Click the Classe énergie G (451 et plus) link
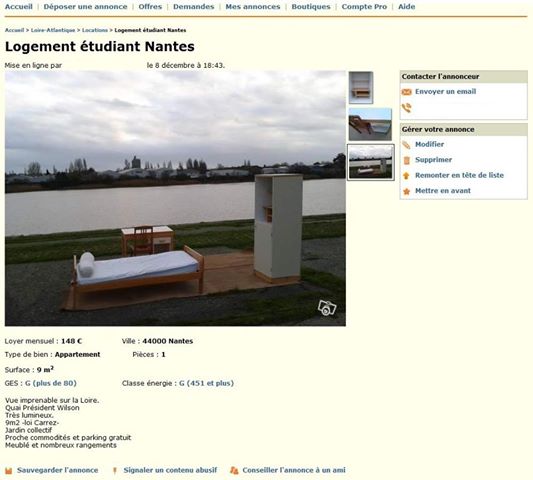This screenshot has height=480, width=533. tap(206, 383)
